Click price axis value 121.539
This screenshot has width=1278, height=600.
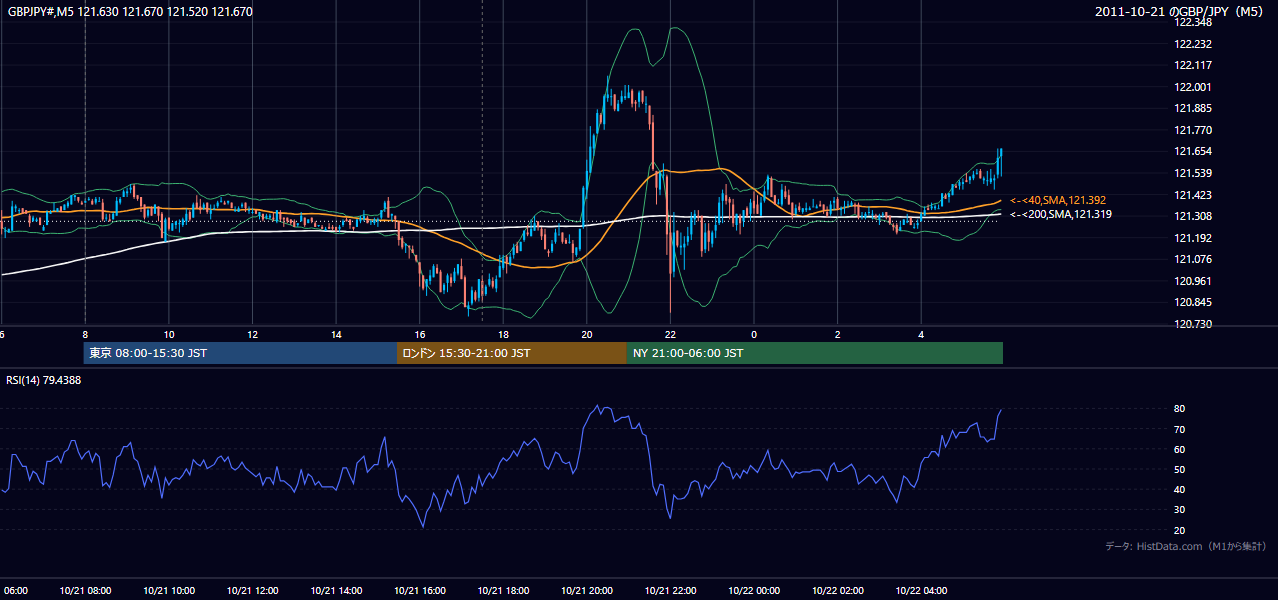[x=1193, y=173]
